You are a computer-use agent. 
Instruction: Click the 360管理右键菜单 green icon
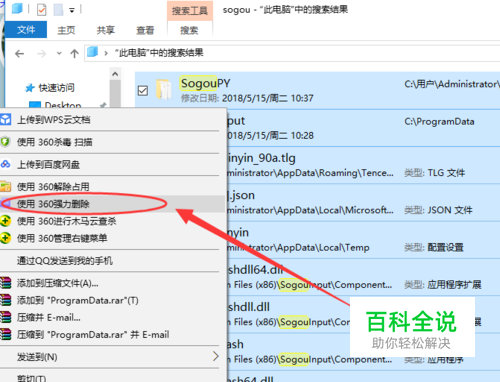coord(5,238)
